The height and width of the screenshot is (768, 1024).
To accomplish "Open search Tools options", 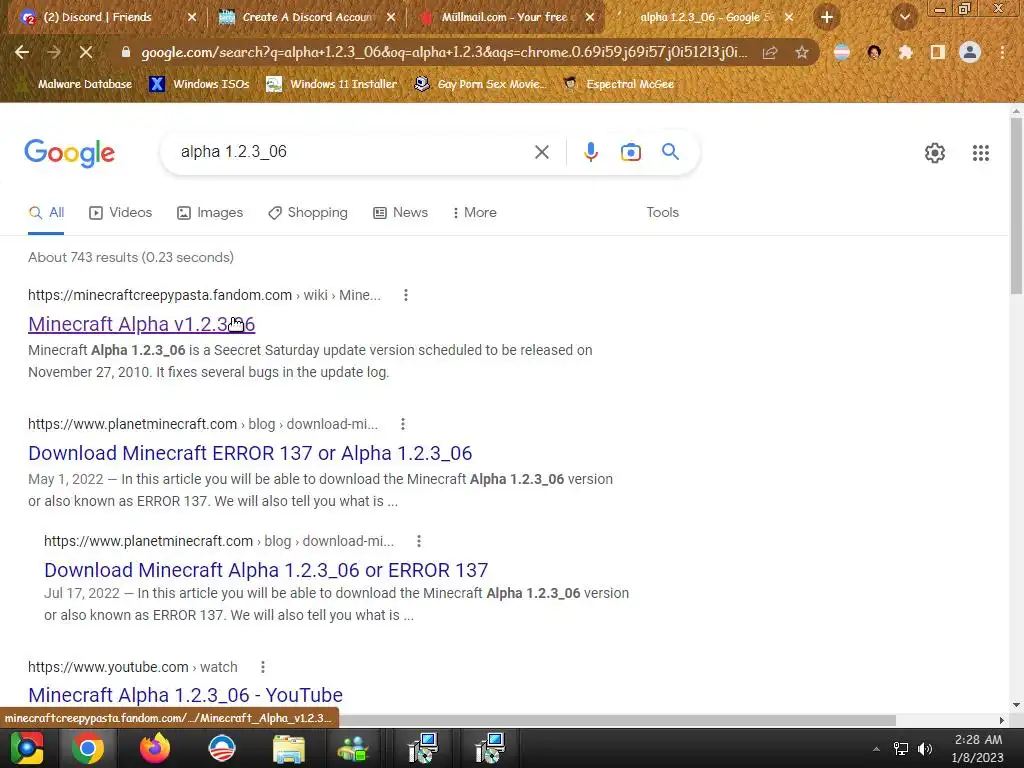I will pos(662,213).
